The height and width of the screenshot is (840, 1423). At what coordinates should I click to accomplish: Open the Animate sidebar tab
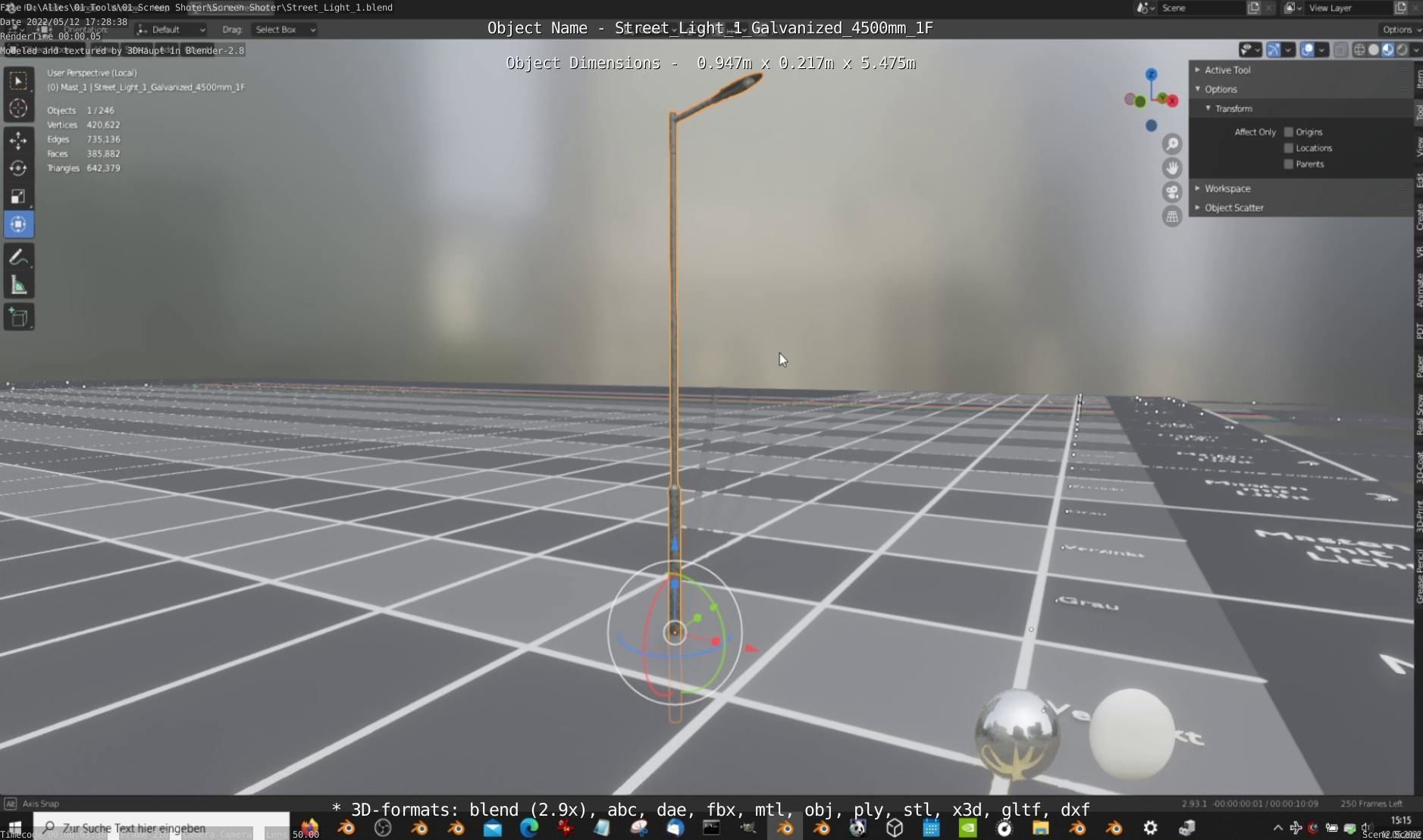1418,290
